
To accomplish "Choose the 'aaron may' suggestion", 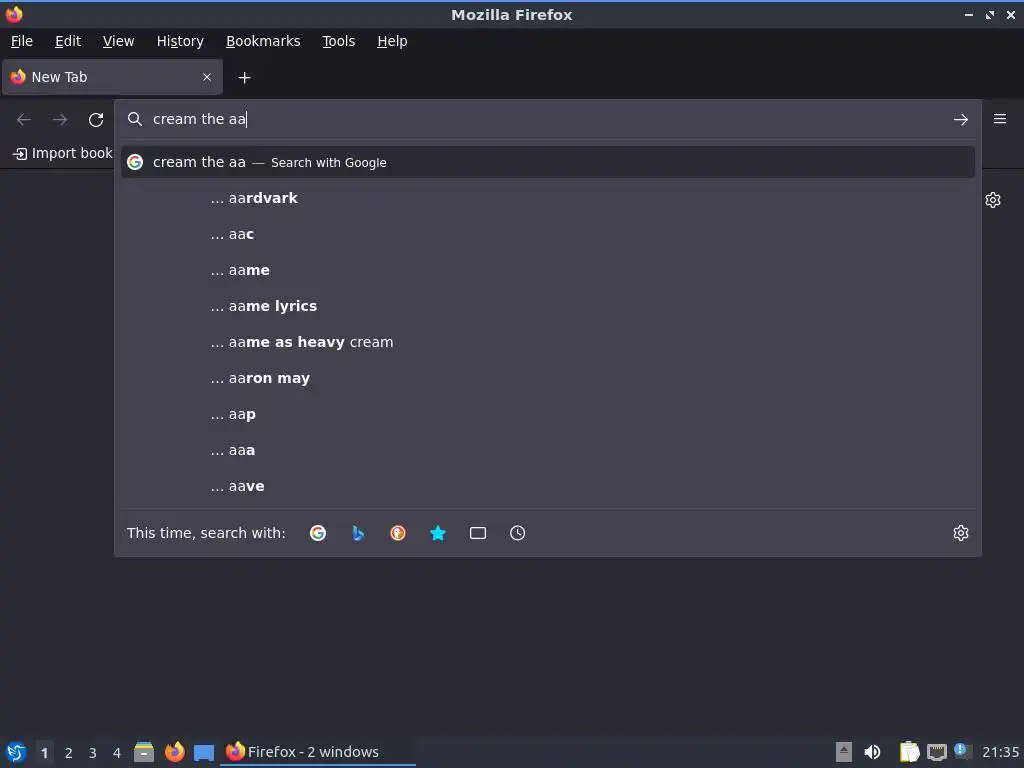I will (547, 378).
